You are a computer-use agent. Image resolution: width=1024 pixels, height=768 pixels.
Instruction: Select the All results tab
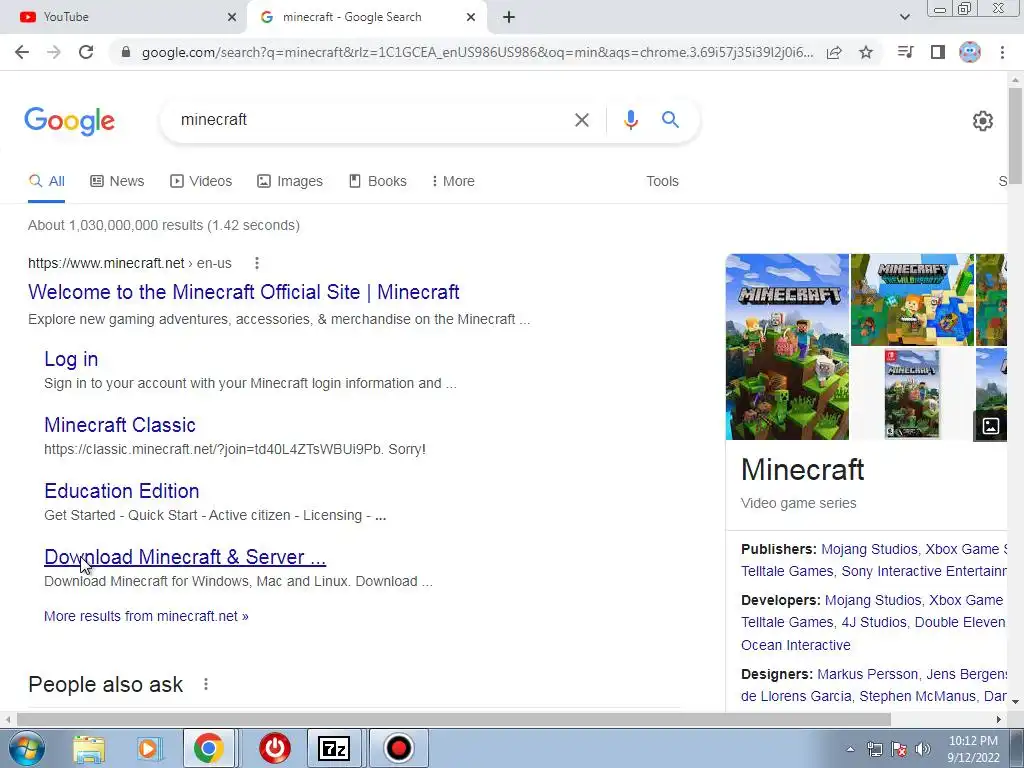pyautogui.click(x=46, y=182)
